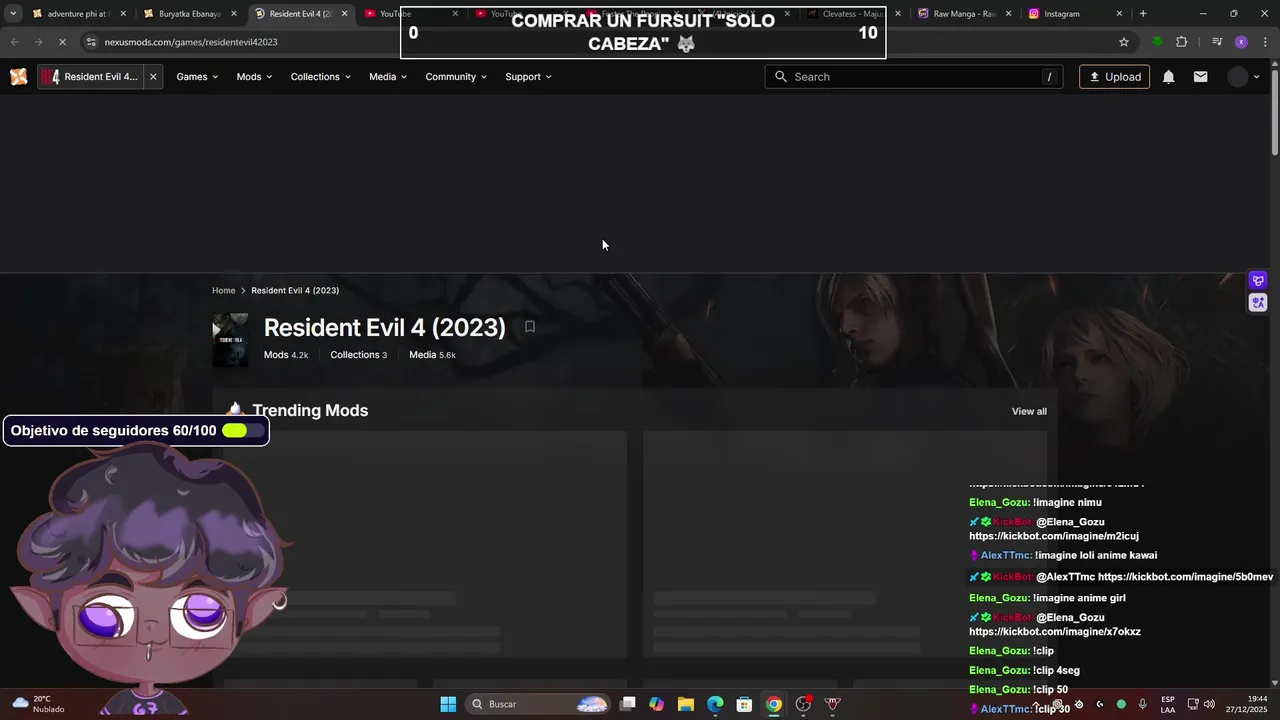Open Microsoft Store from the taskbar

[744, 704]
